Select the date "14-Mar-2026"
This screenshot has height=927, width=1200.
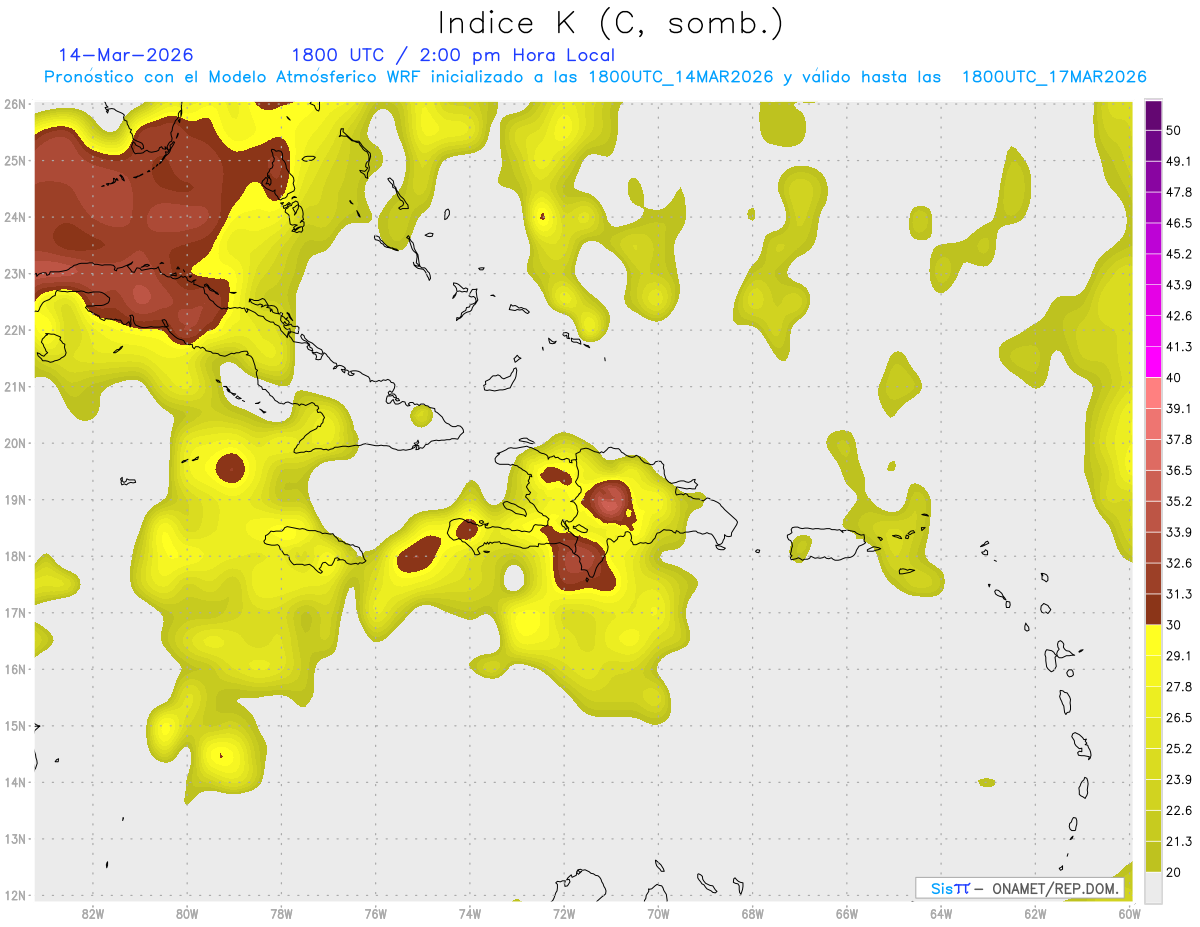click(x=126, y=55)
